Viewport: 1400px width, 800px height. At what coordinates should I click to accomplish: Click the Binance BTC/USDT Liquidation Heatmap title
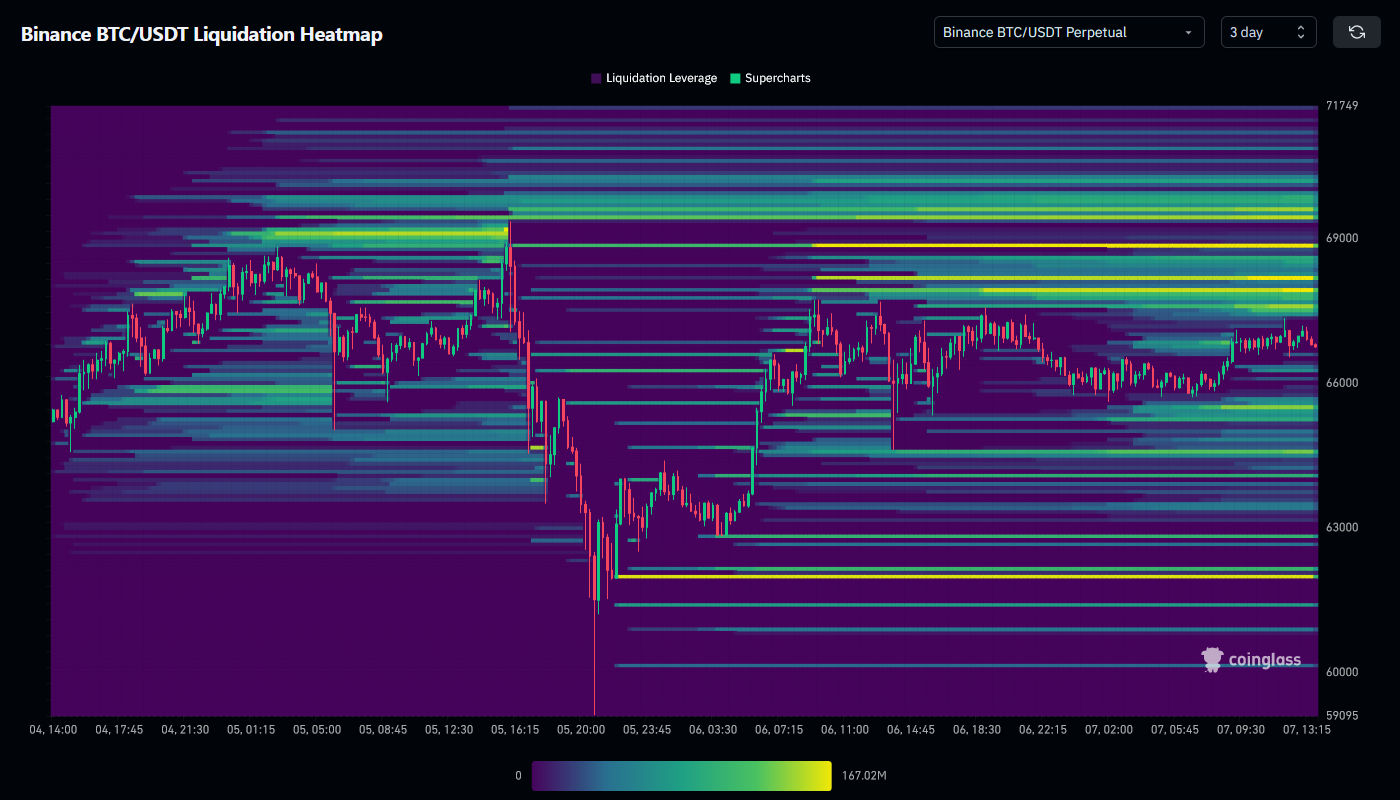(x=202, y=34)
